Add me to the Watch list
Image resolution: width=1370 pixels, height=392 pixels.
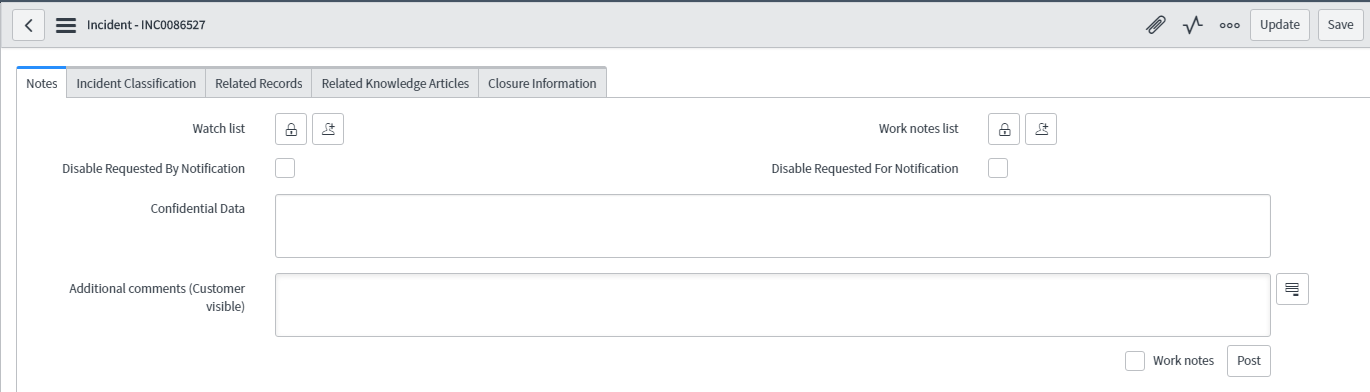pos(328,129)
